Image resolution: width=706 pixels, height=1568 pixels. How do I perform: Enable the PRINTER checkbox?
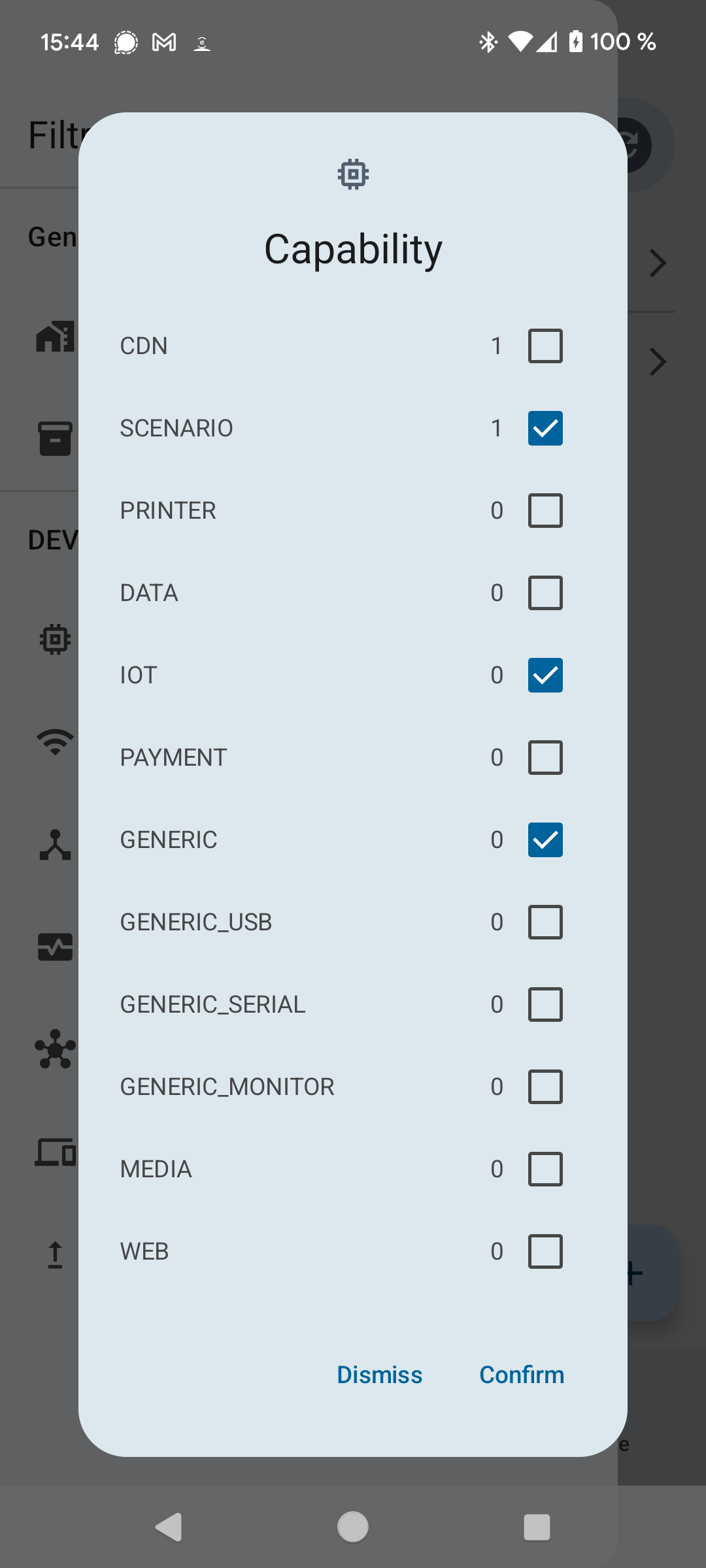pos(545,510)
